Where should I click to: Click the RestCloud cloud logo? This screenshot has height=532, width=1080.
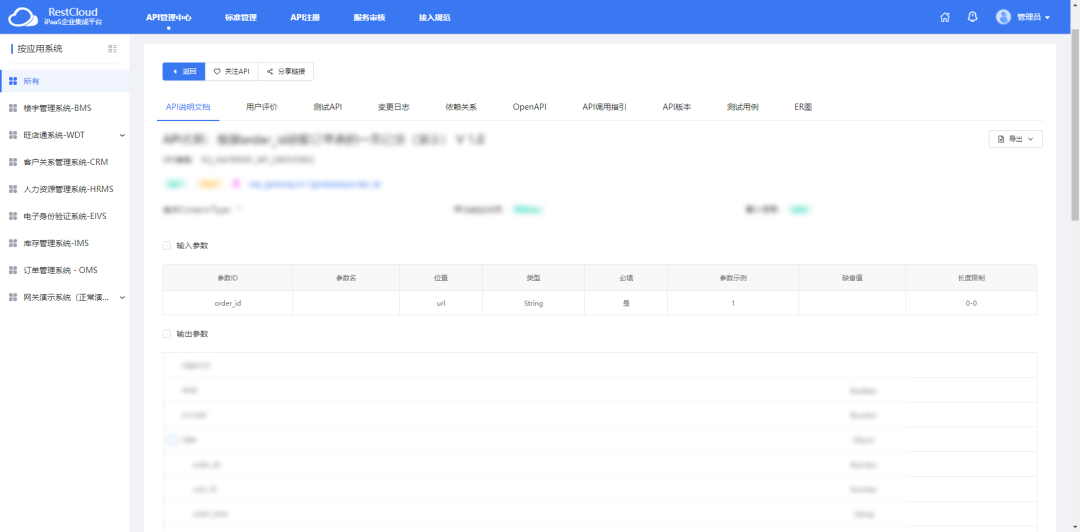point(21,17)
